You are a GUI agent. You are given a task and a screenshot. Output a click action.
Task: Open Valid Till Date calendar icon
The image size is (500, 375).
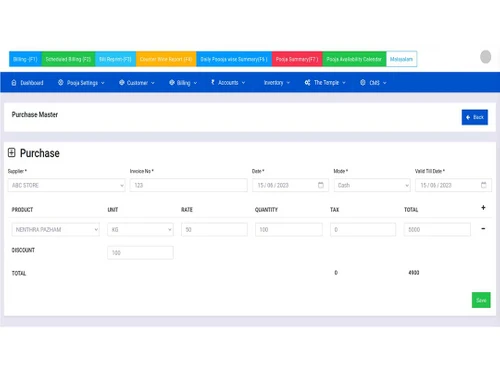[x=484, y=185]
